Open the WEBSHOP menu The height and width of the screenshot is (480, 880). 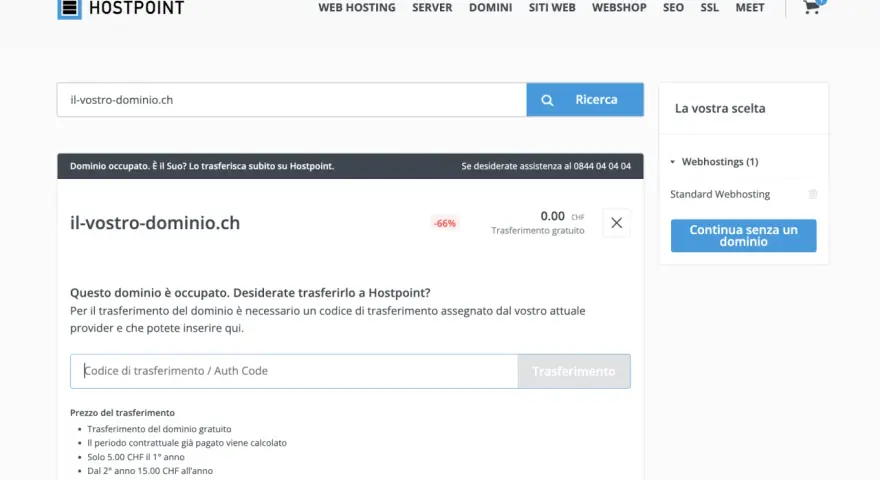619,7
